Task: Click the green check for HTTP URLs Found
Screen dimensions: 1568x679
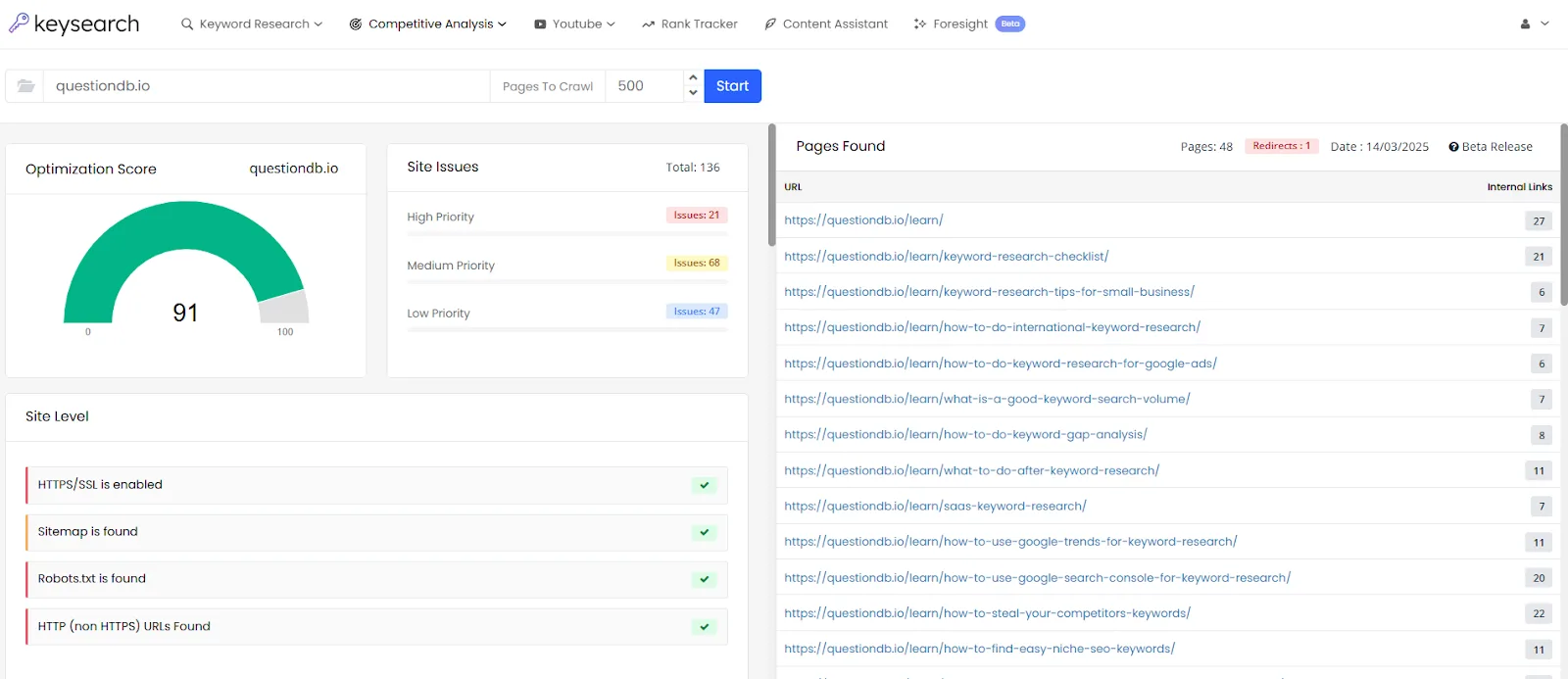Action: pyautogui.click(x=705, y=627)
